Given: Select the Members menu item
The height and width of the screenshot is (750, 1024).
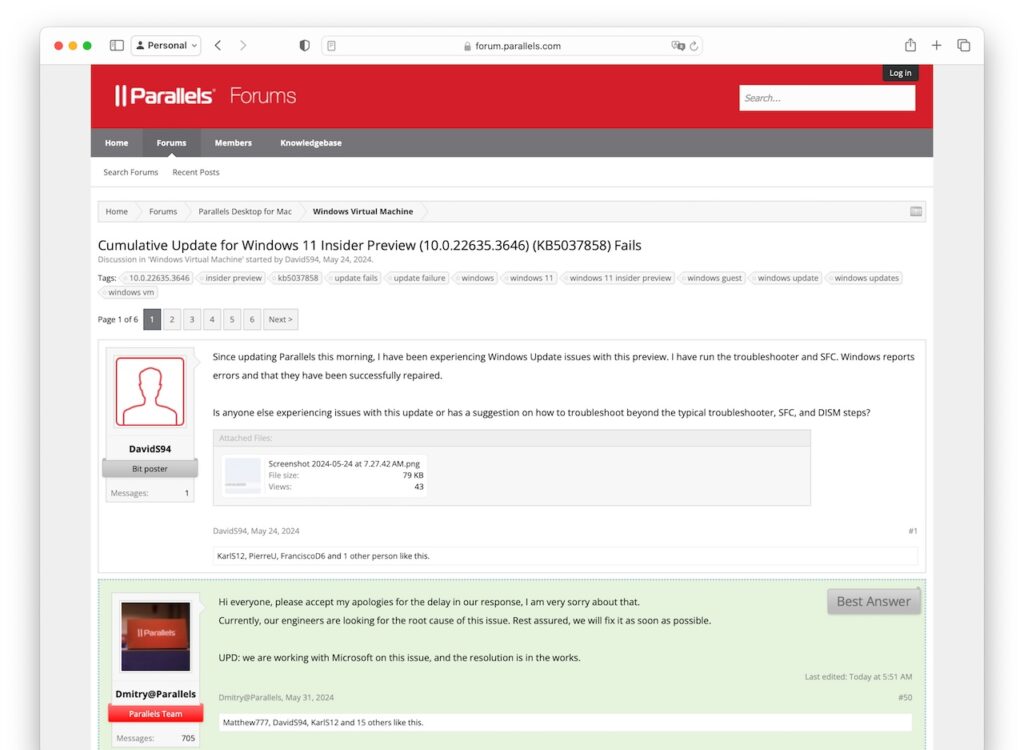Looking at the screenshot, I should [x=233, y=142].
